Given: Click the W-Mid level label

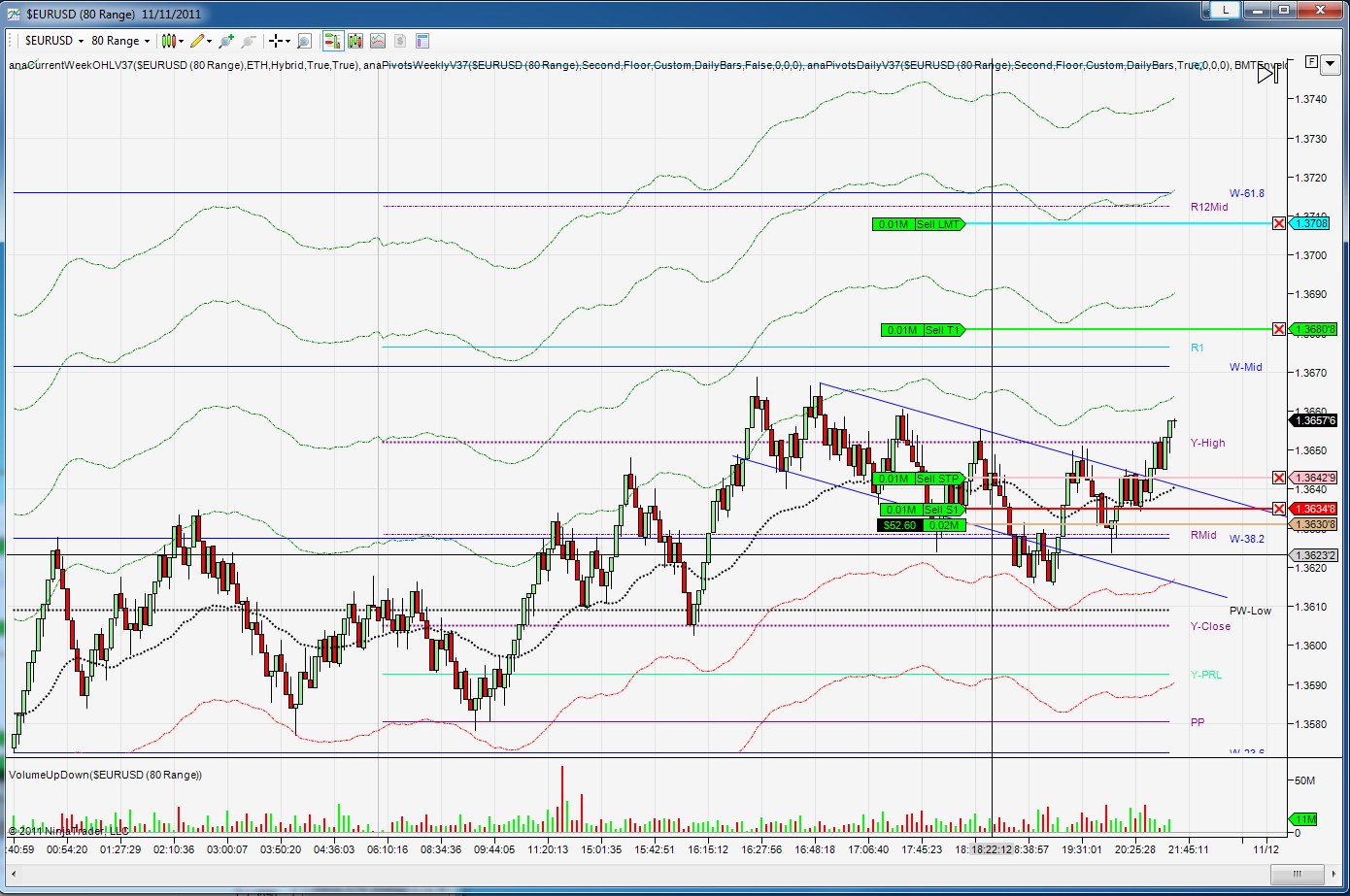Looking at the screenshot, I should [1246, 367].
